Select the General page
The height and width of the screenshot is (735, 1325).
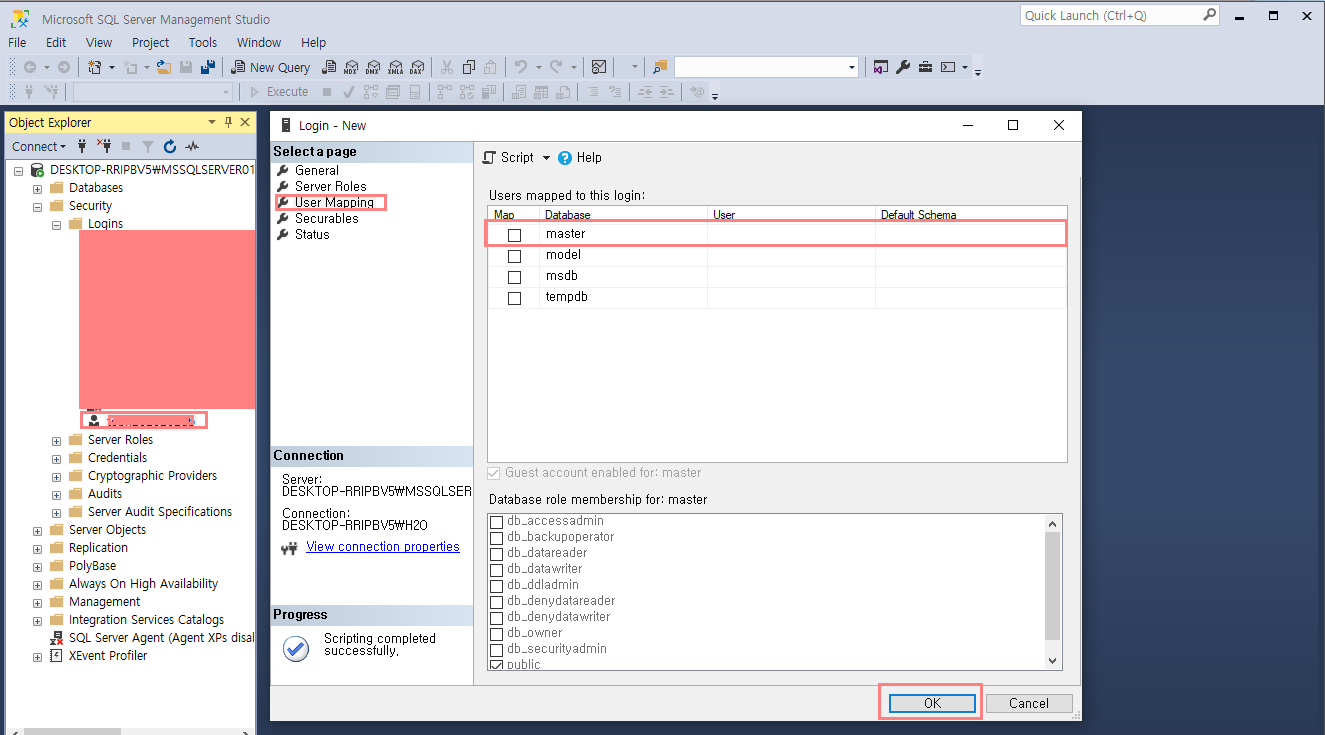(x=317, y=170)
